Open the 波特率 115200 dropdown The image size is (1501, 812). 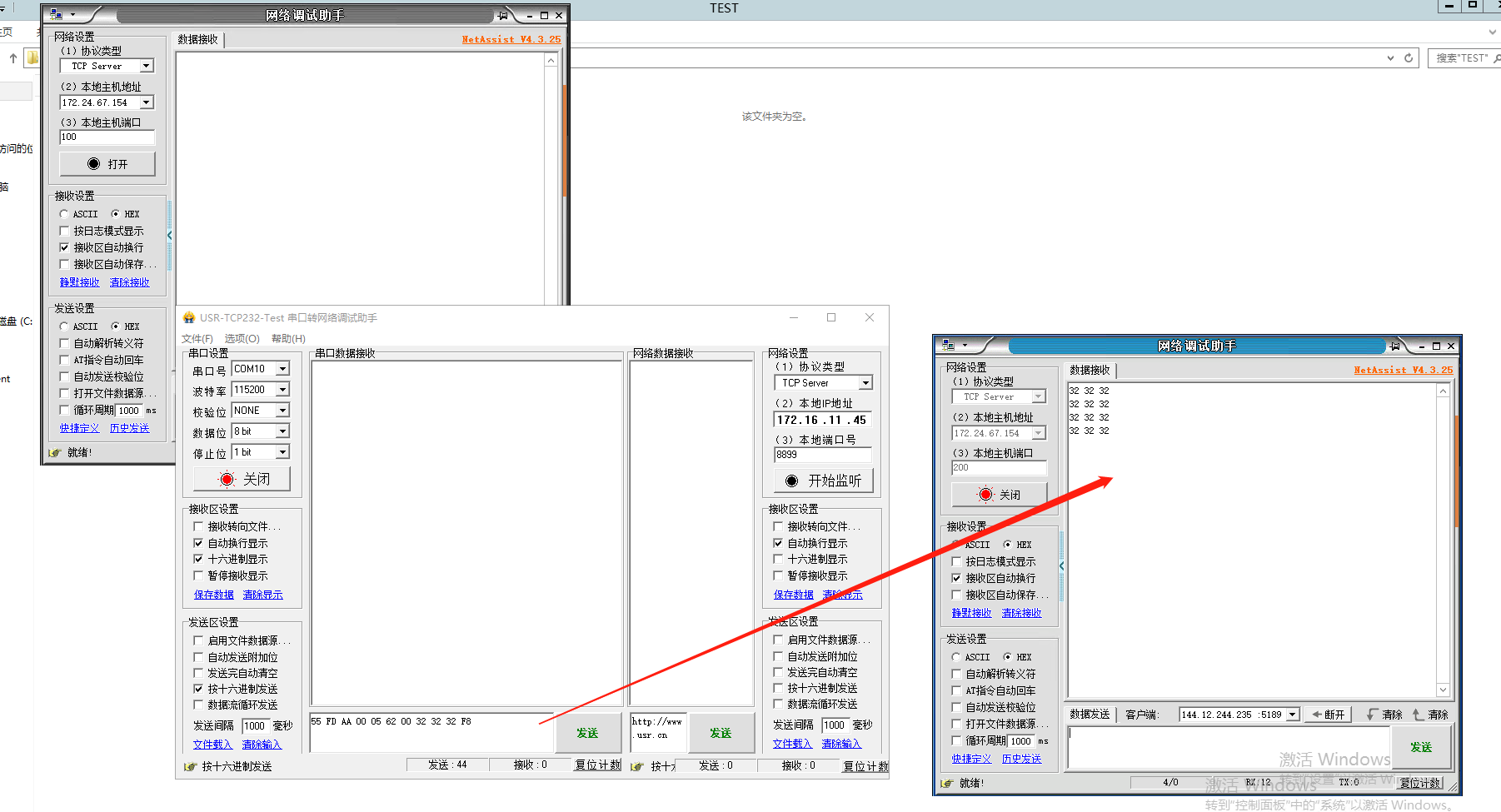pos(282,390)
